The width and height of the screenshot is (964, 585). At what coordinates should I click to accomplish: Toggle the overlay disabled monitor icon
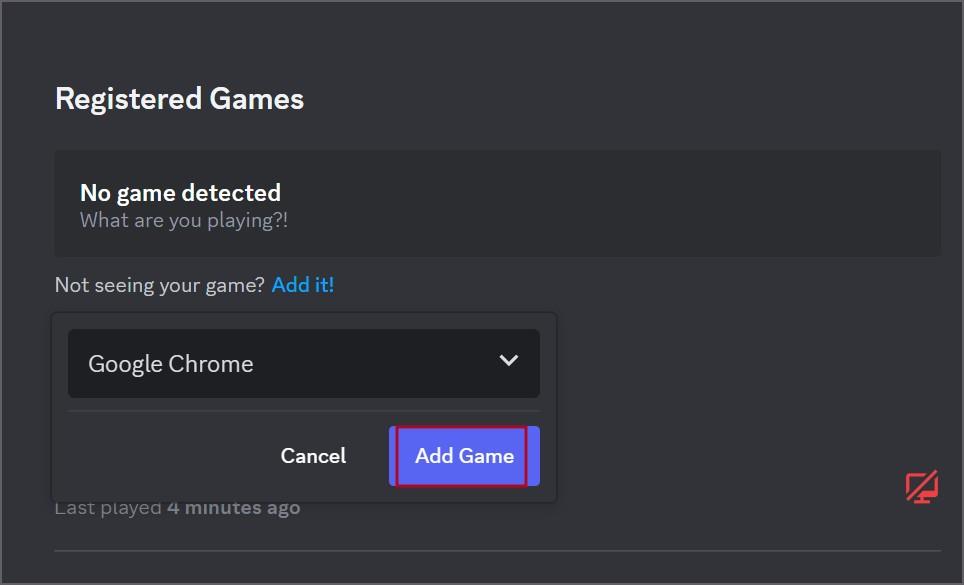(922, 487)
